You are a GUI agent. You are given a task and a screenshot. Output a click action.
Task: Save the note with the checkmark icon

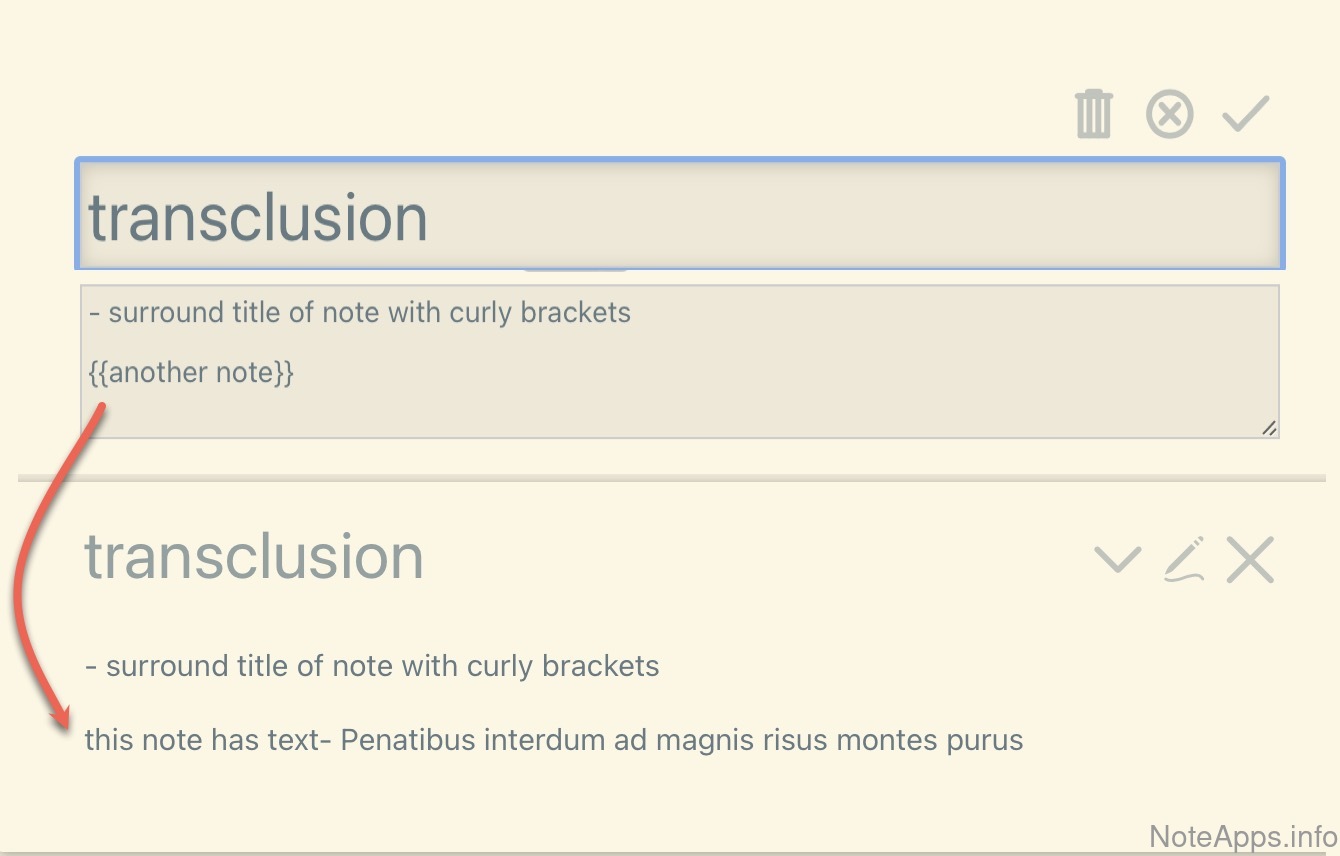(1245, 114)
